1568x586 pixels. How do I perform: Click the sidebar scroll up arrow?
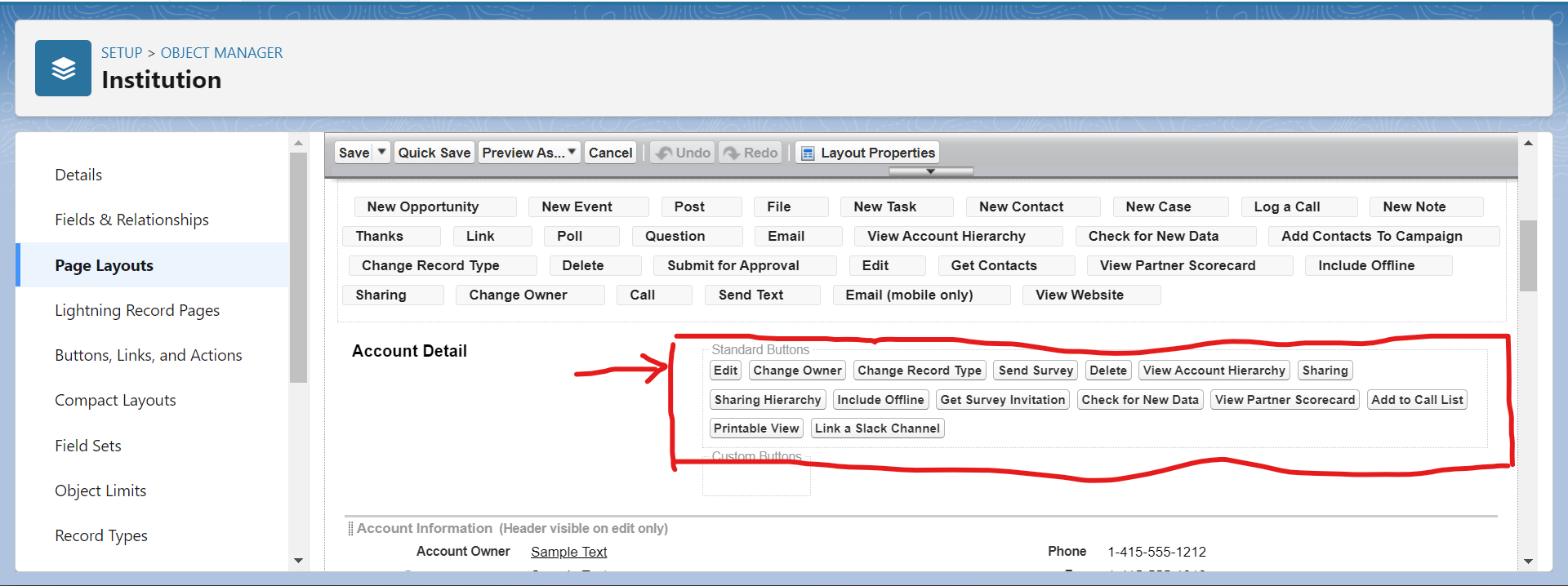298,143
